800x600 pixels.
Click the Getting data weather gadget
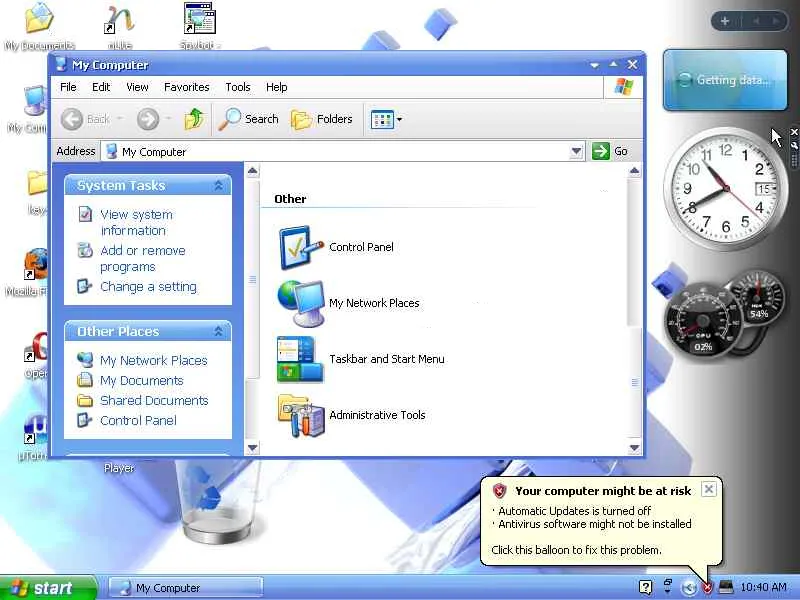[725, 80]
